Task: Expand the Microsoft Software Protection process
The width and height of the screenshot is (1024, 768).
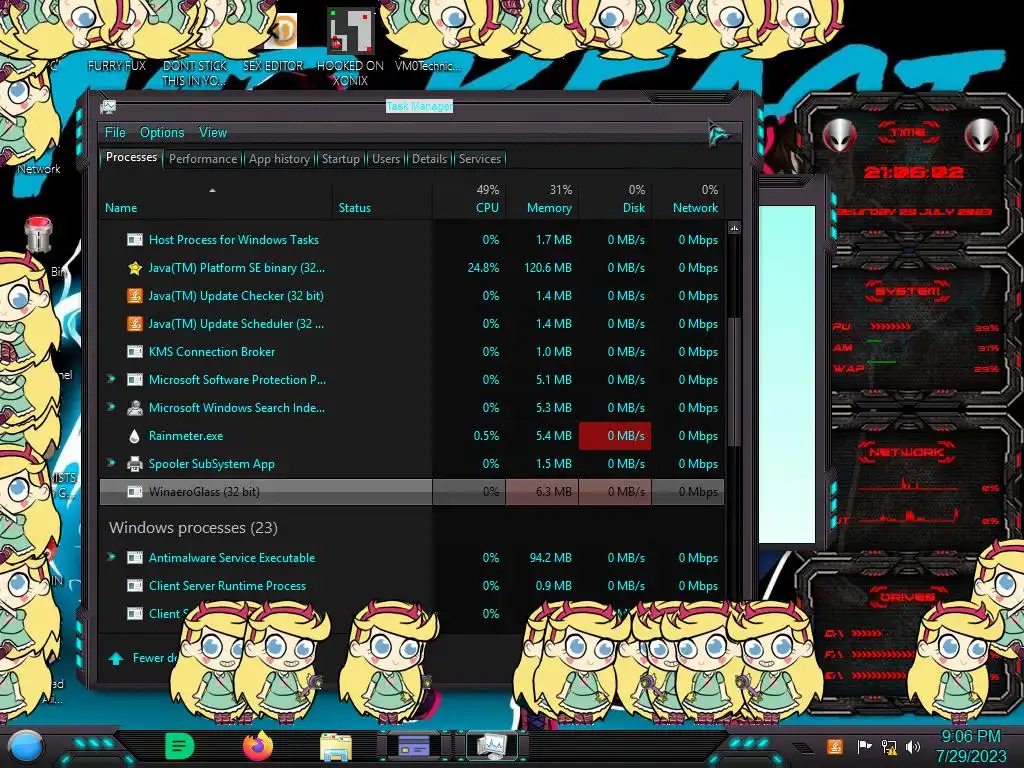Action: (x=111, y=379)
